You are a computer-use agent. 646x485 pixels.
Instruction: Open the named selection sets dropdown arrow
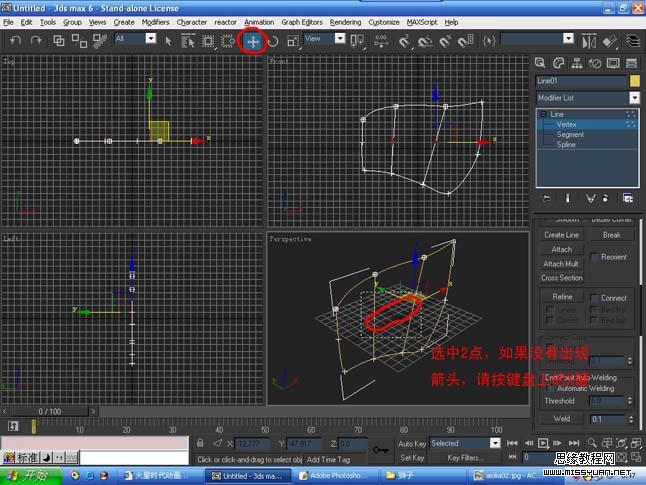(569, 38)
